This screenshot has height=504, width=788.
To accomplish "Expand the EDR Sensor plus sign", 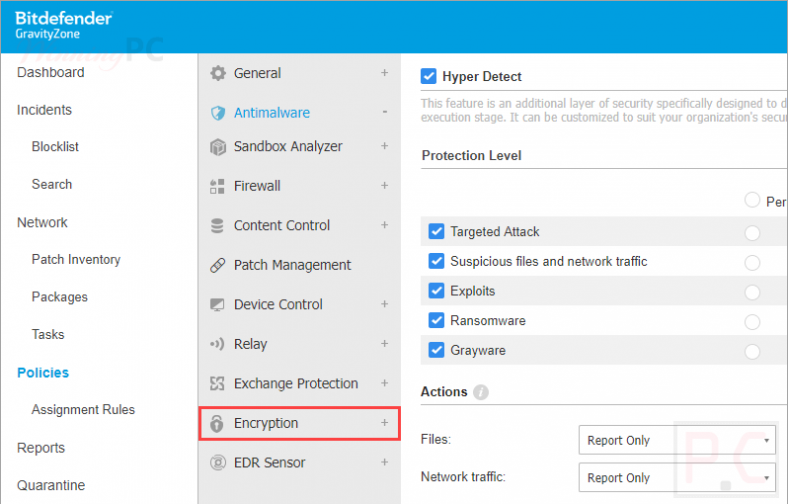I will pos(384,462).
